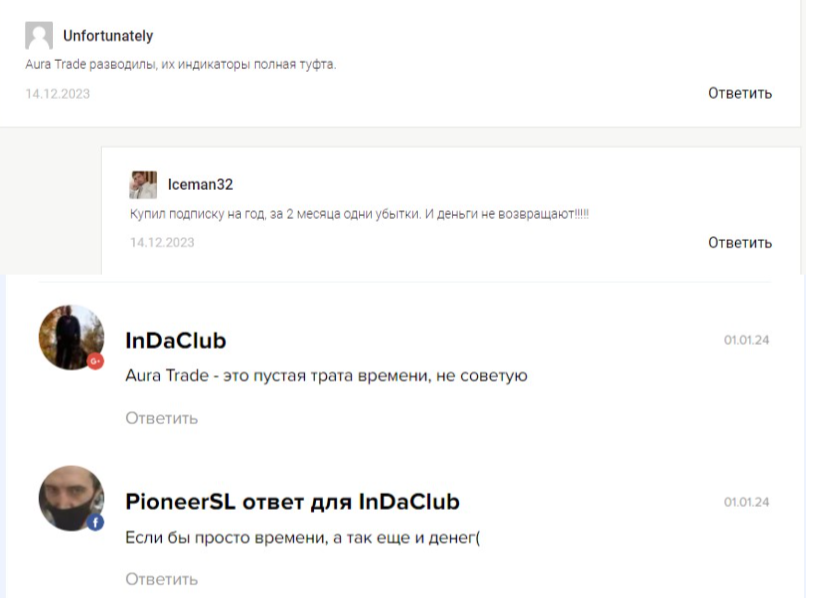
Task: Reply to Iceman32 via Ответить
Action: pyautogui.click(x=739, y=242)
